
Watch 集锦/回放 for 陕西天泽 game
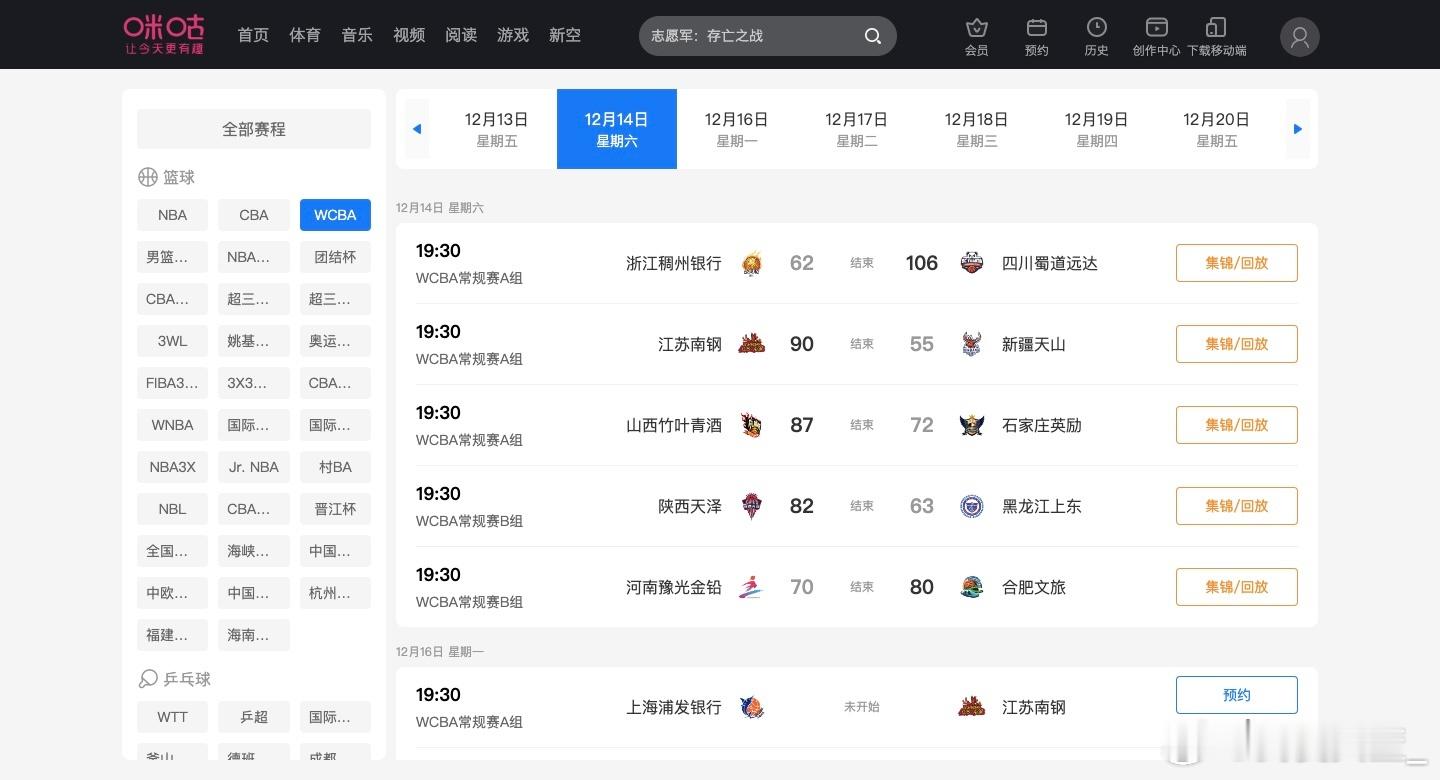pos(1237,506)
